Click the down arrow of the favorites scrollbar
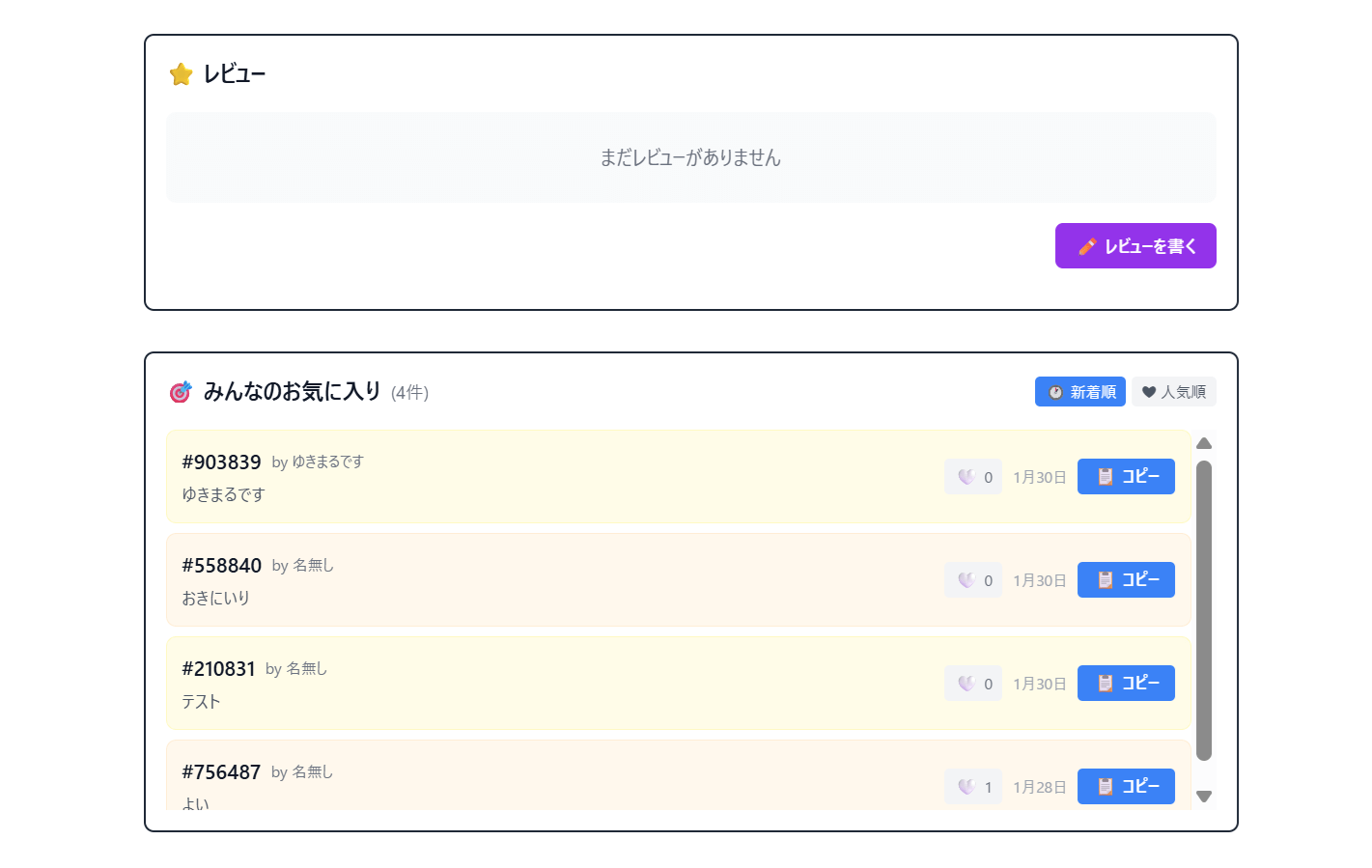The height and width of the screenshot is (868, 1372). [x=1204, y=797]
